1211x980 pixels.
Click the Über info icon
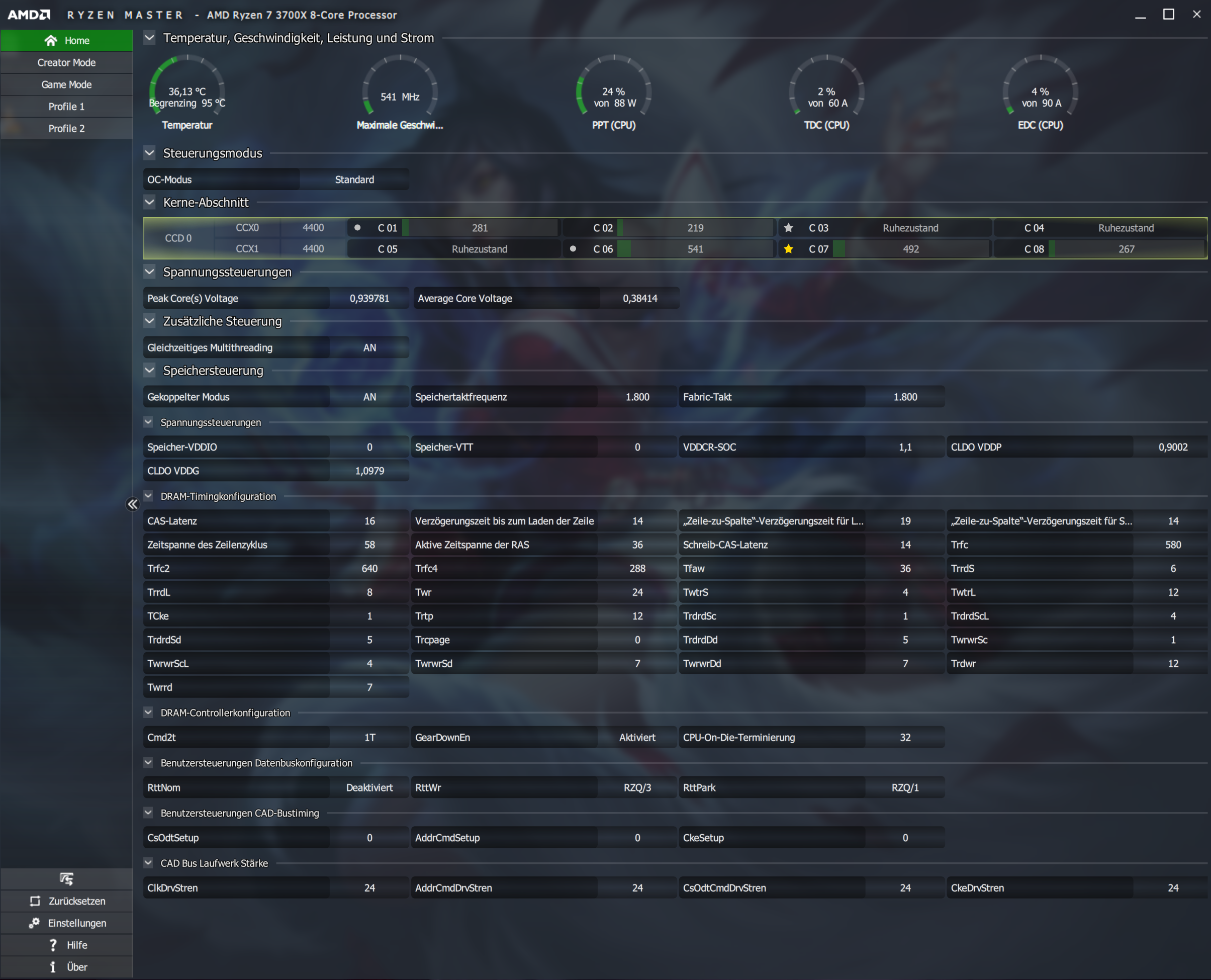53,966
